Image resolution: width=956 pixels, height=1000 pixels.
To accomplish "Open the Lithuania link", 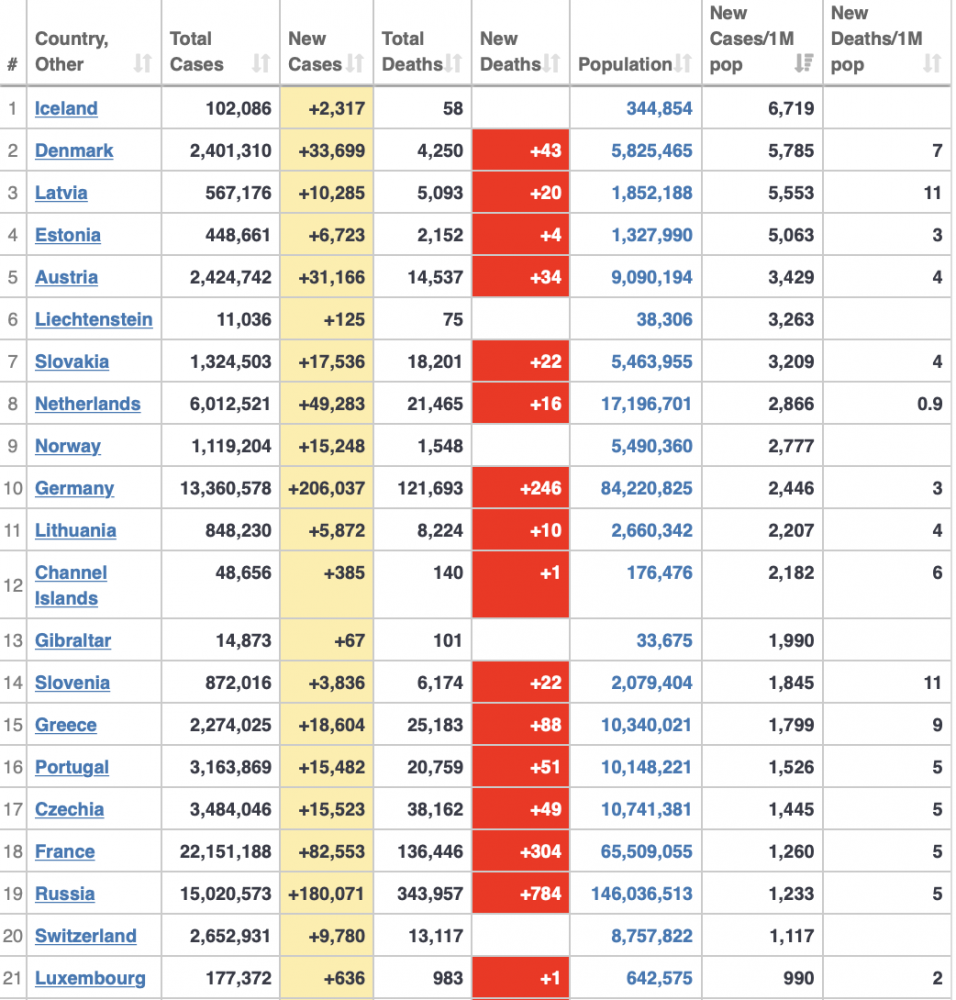I will [76, 530].
